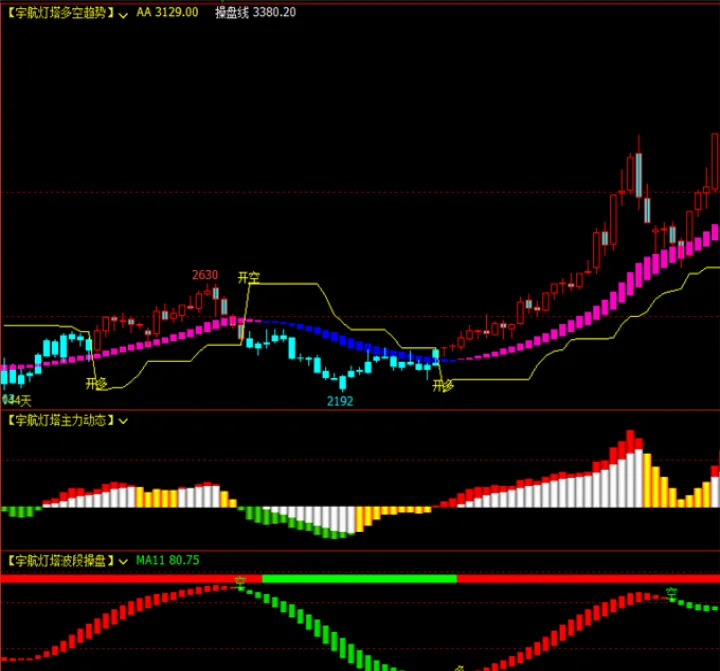Click the first 开多 marker on the left
Screen dimensions: 720x671
pyautogui.click(x=96, y=383)
